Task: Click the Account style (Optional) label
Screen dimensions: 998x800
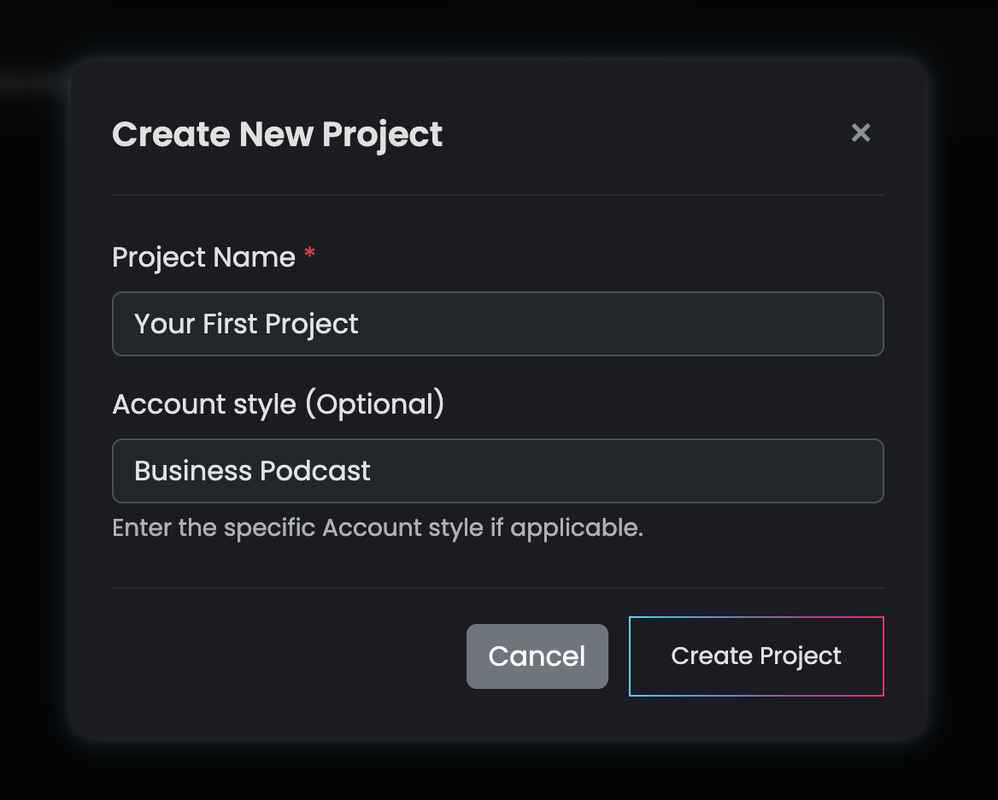Action: [278, 404]
